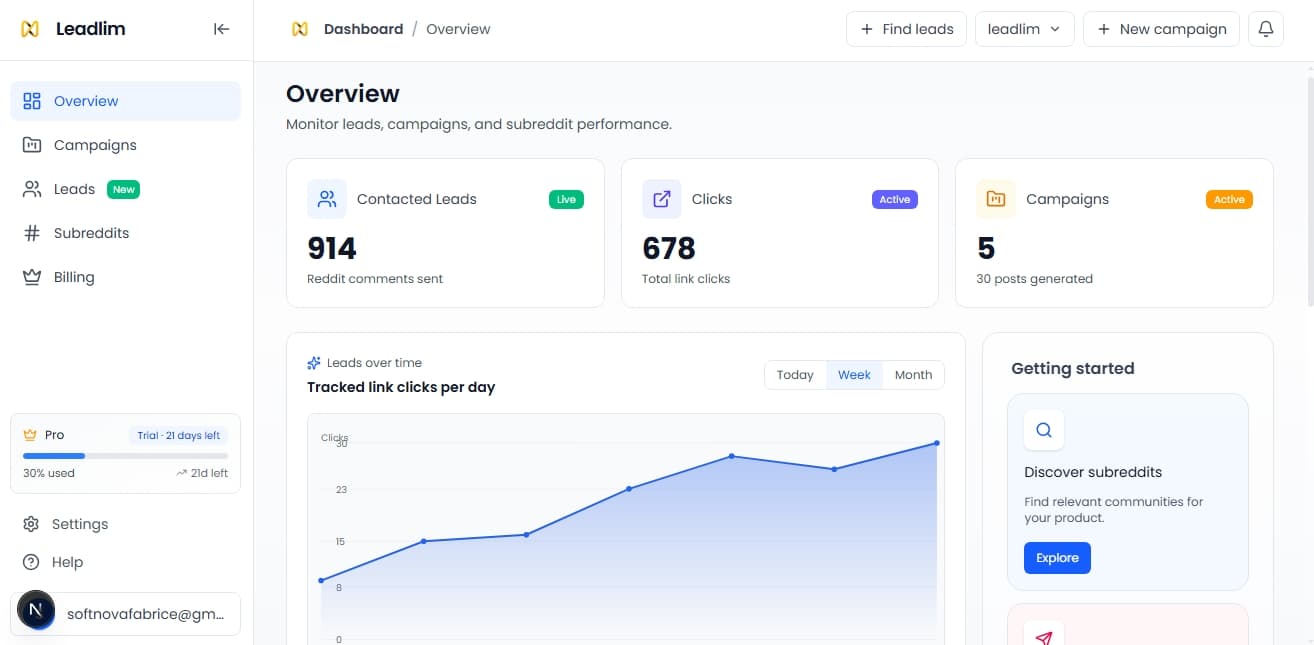Click the trial usage progress bar

[124, 456]
